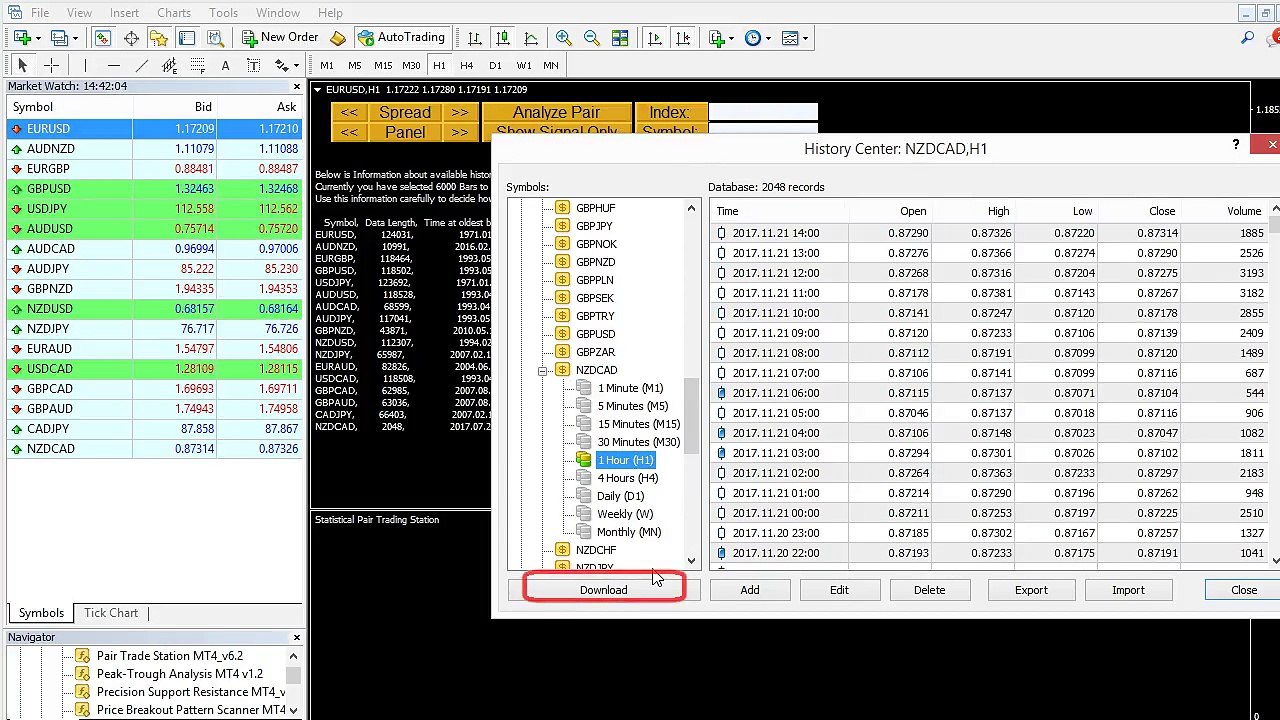Switch chart to bar chart icon
This screenshot has height=720, width=1280.
[x=475, y=38]
